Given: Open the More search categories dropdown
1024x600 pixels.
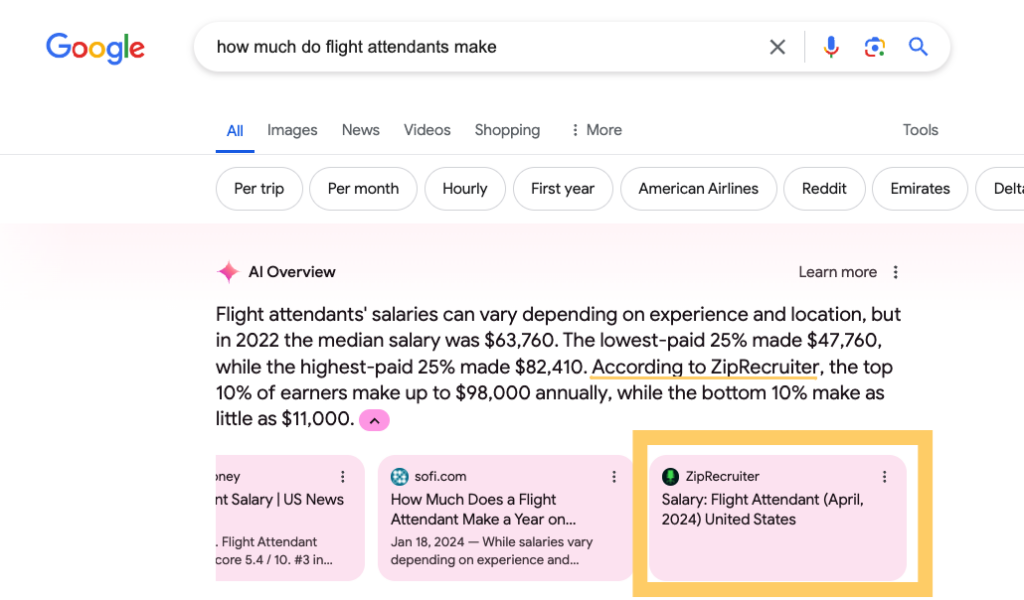Looking at the screenshot, I should (596, 130).
